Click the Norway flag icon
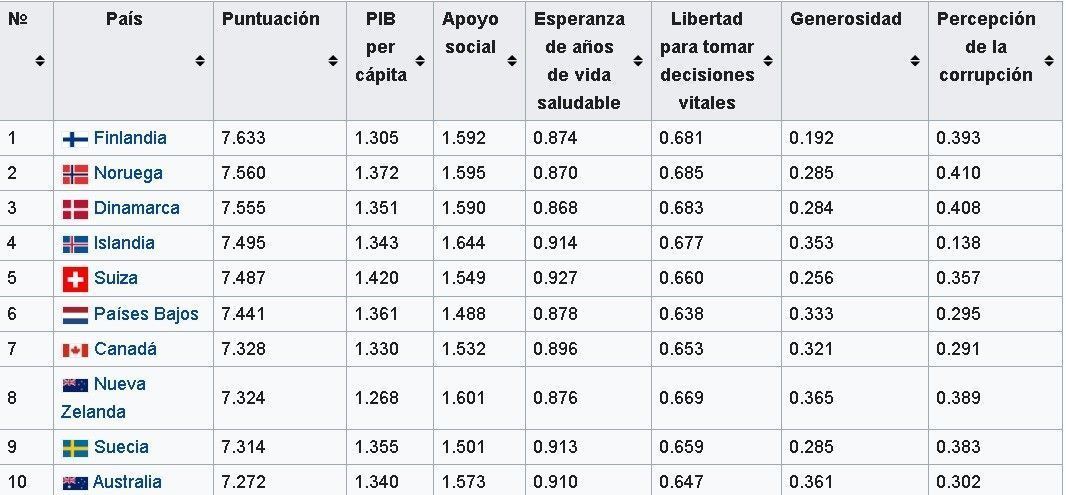This screenshot has height=495, width=1066. coord(75,175)
